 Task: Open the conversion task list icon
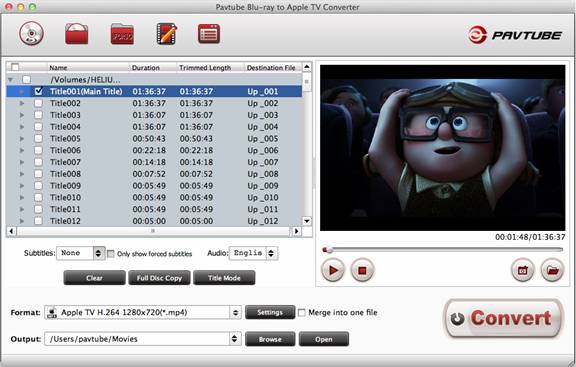click(209, 34)
